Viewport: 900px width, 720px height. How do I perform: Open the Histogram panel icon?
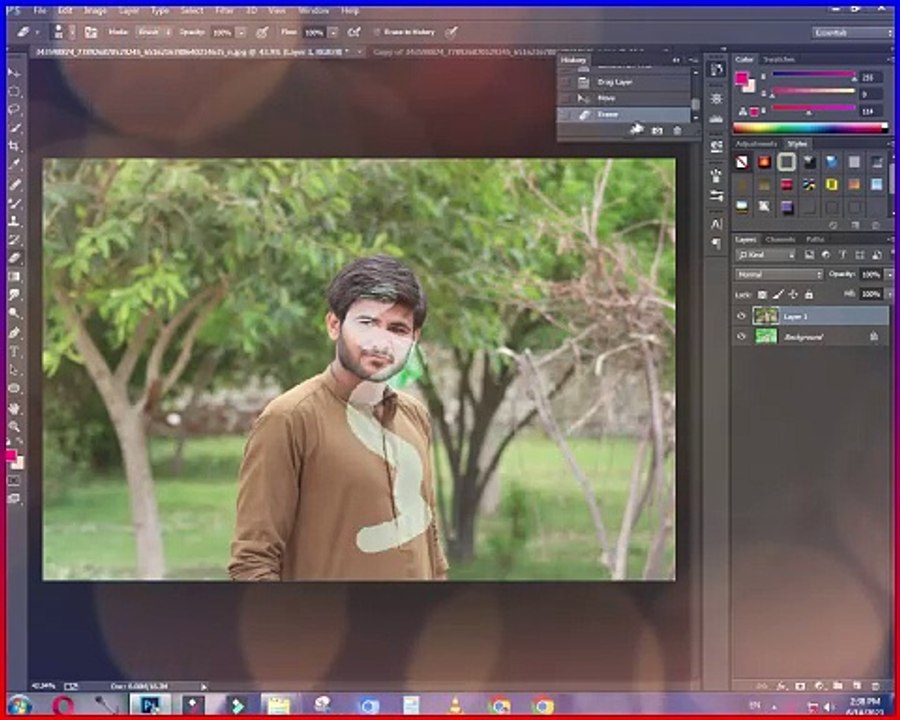click(716, 119)
